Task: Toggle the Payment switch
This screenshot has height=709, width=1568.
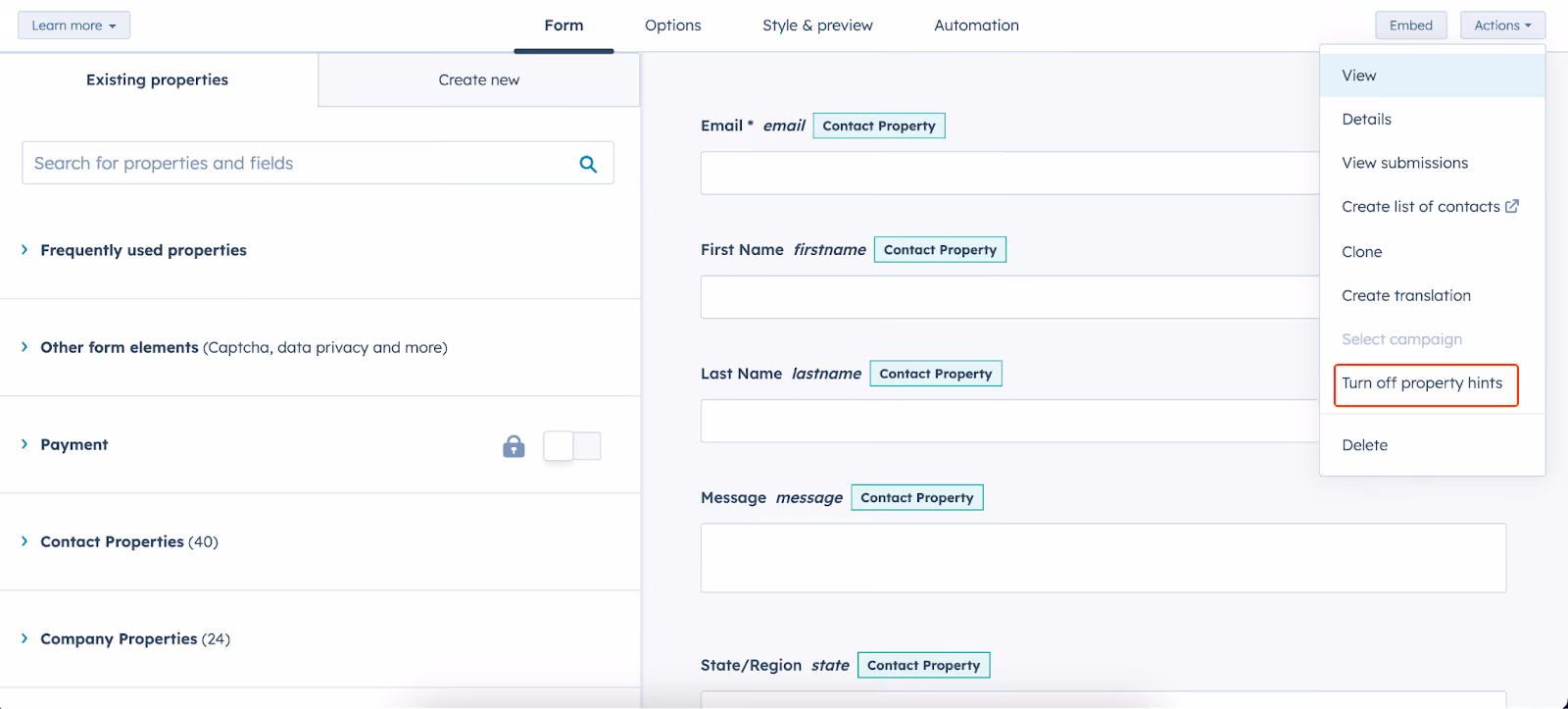Action: pyautogui.click(x=572, y=446)
